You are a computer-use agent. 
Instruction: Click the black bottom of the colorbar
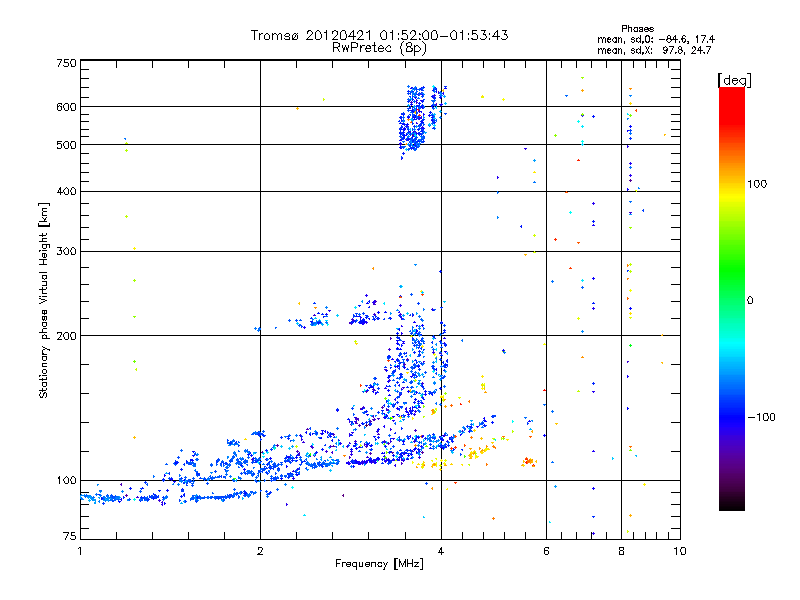[x=732, y=503]
